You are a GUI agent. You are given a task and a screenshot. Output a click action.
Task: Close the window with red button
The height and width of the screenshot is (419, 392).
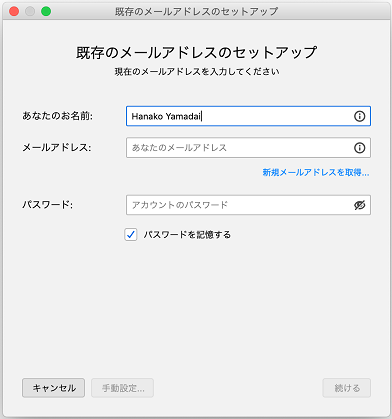click(x=14, y=11)
